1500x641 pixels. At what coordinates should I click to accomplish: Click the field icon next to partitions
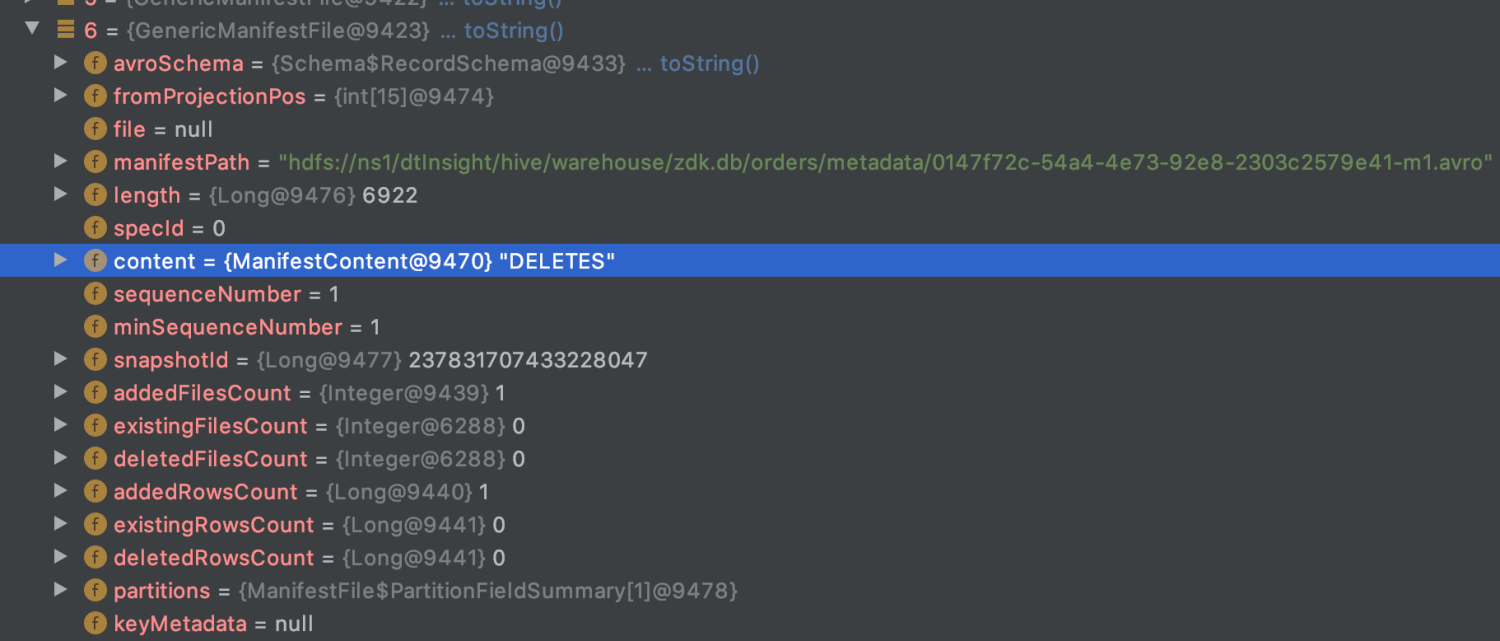(95, 591)
